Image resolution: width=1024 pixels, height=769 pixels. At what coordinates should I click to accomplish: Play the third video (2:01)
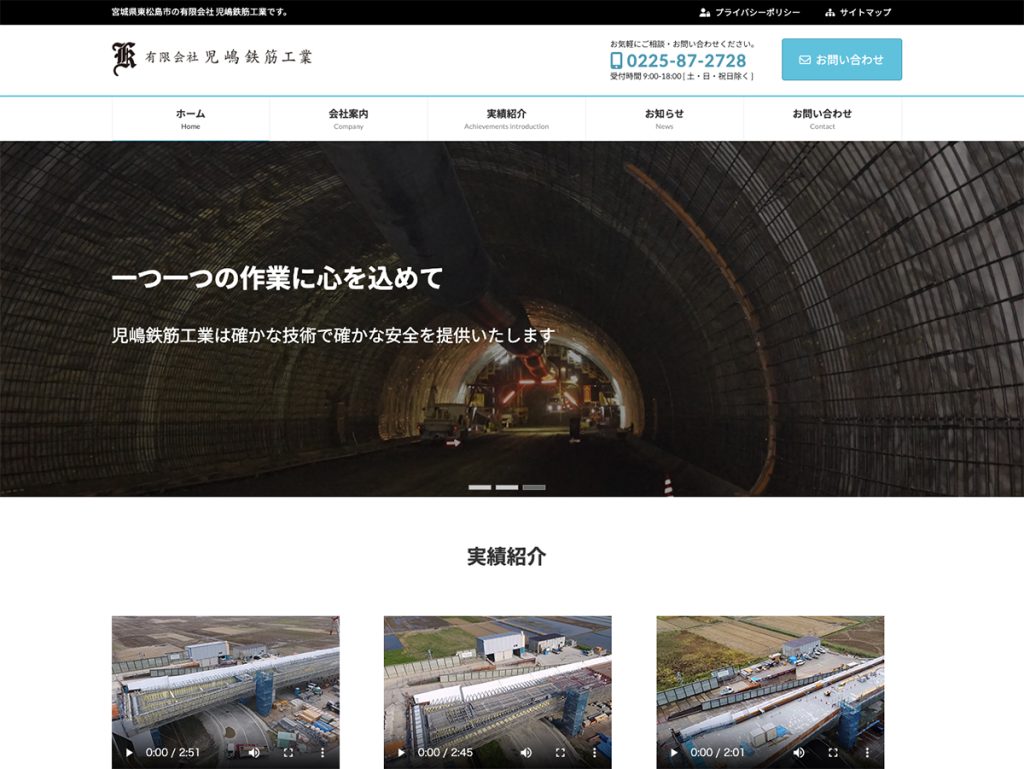(674, 752)
